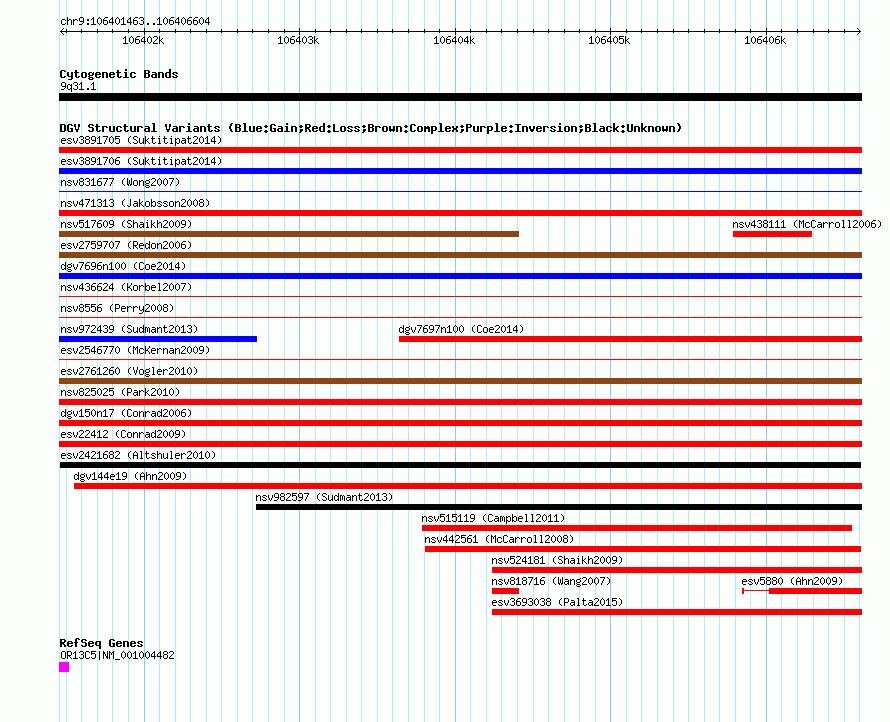Open the nsv831677 (Wong2007) variant label
The image size is (890, 722).
[120, 182]
